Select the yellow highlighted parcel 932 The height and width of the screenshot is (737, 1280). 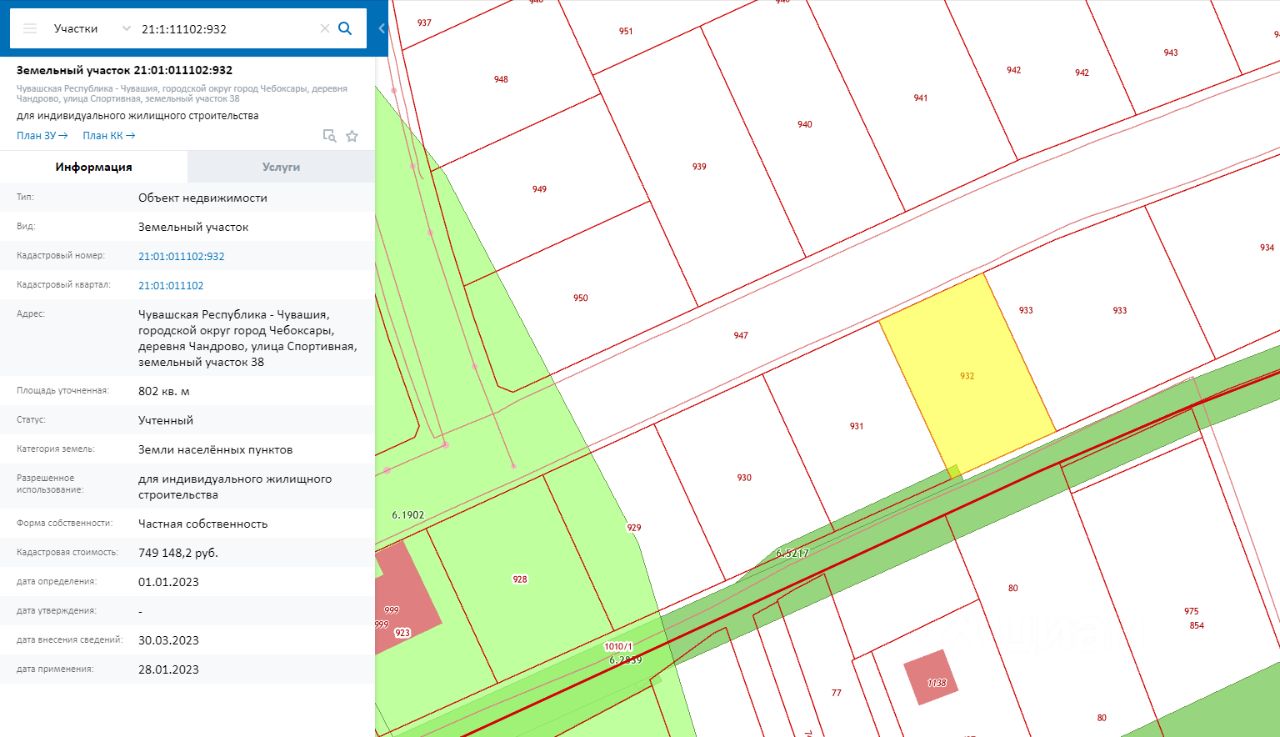tap(966, 375)
